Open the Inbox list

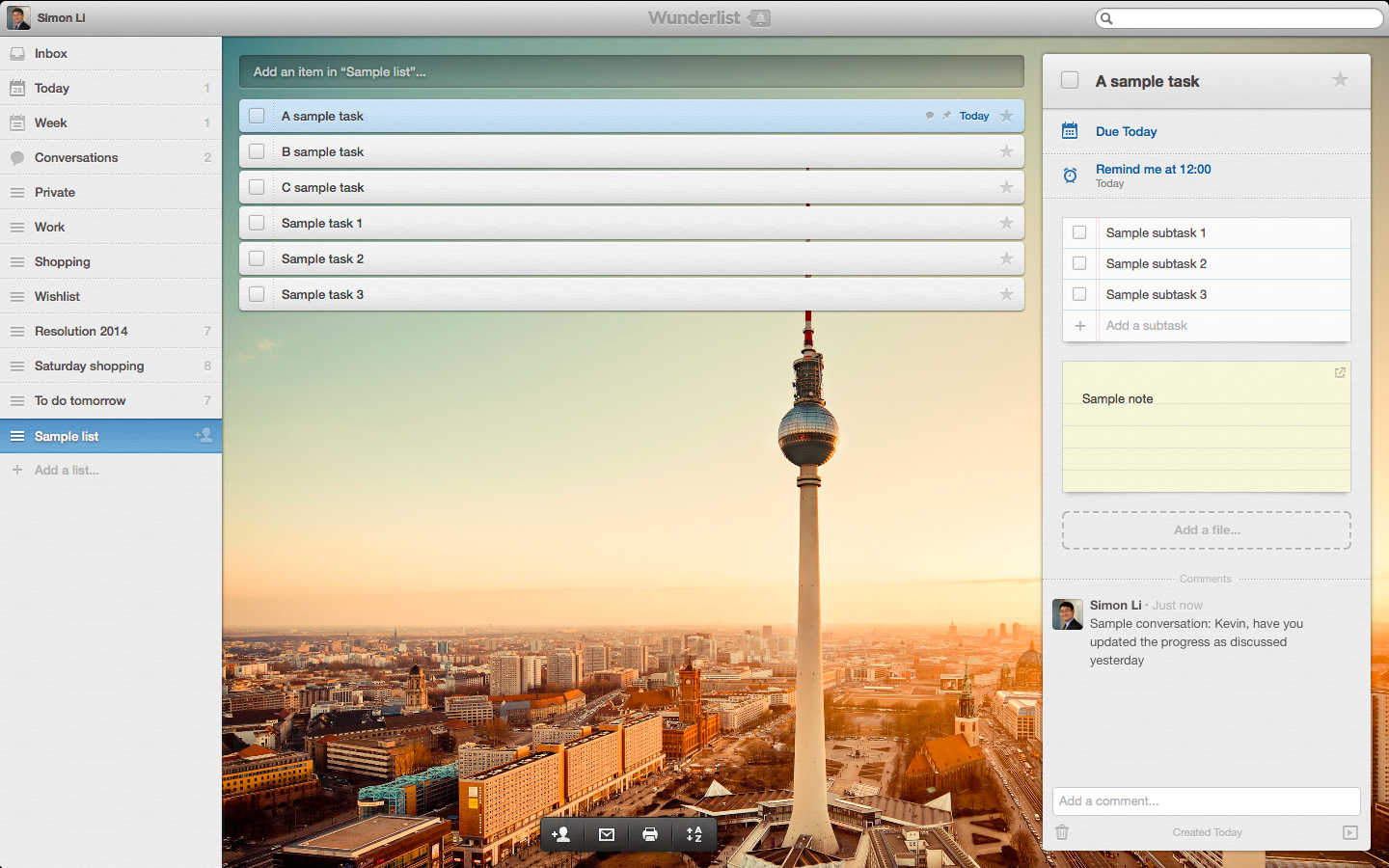(x=111, y=54)
